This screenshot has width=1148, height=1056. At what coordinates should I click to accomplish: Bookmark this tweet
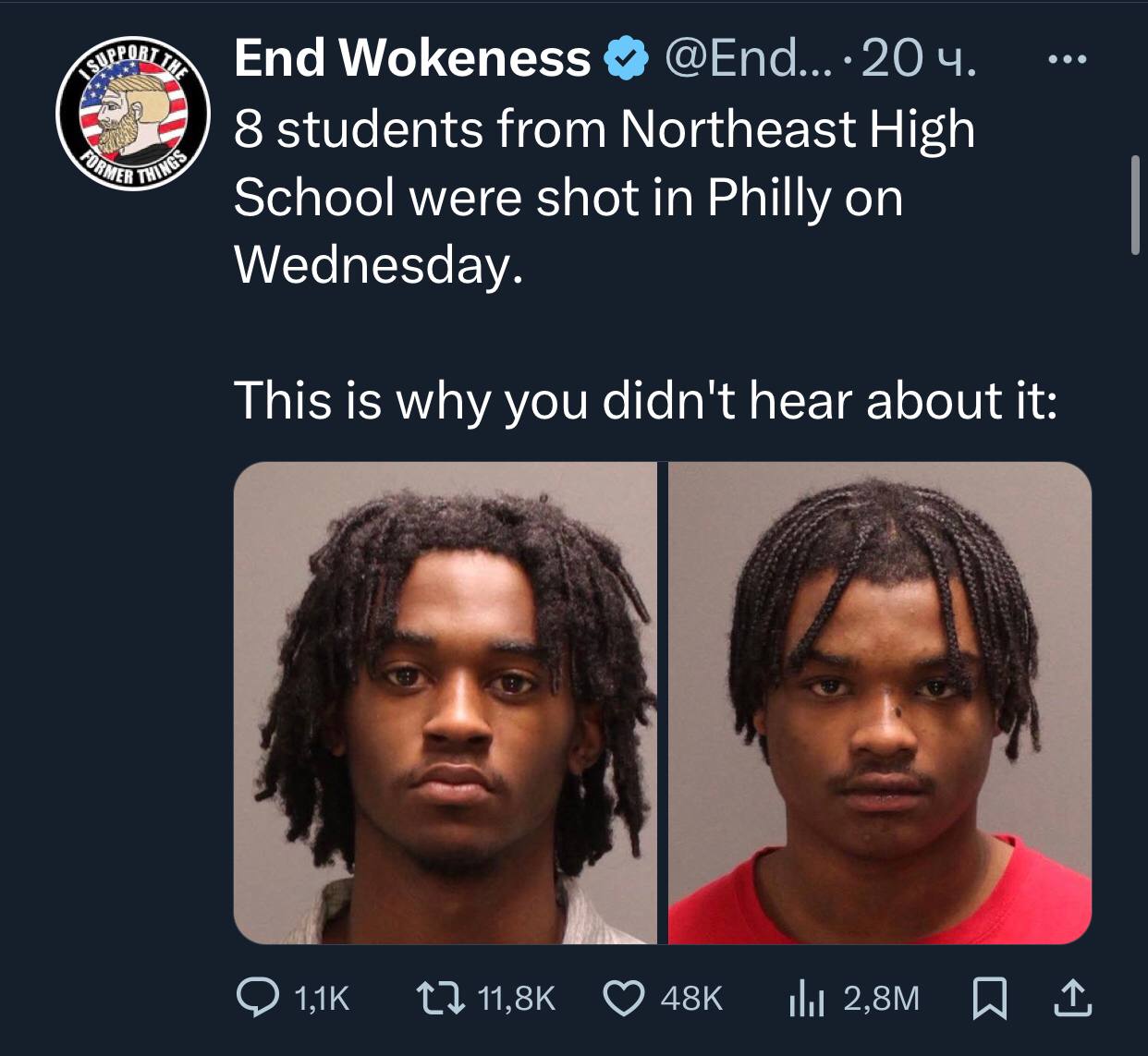[x=988, y=998]
